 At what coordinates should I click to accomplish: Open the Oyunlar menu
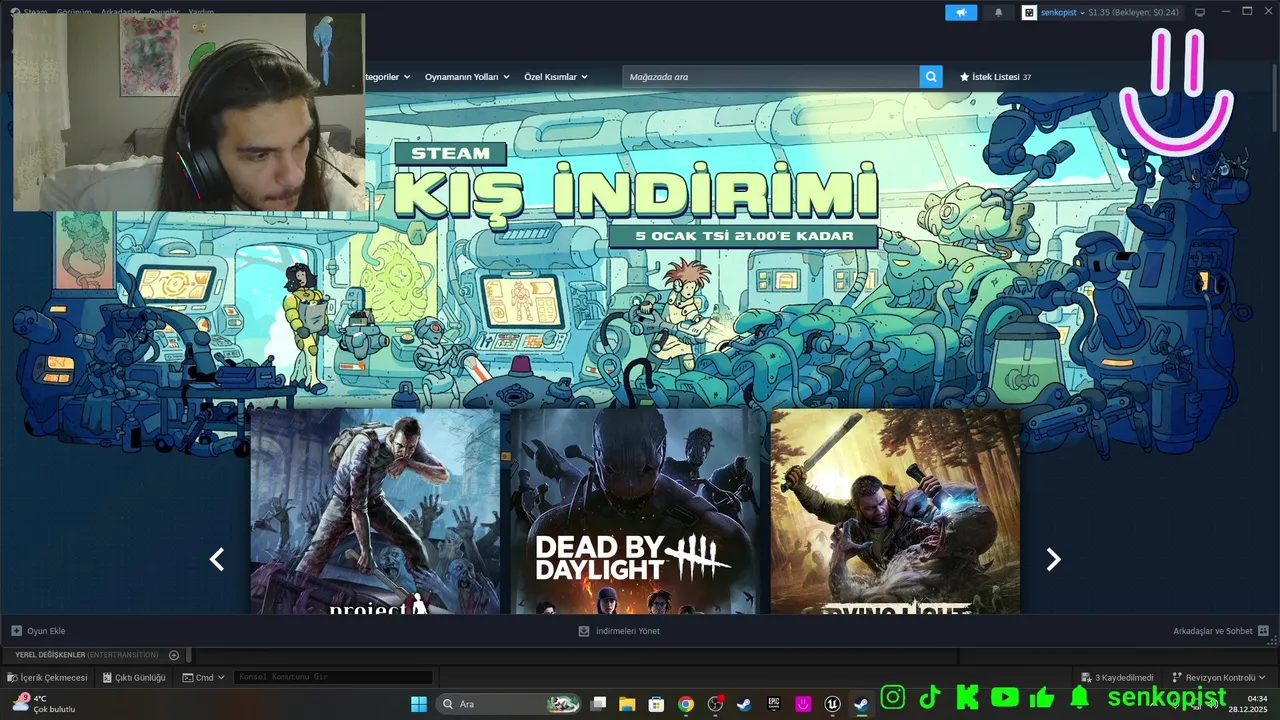pyautogui.click(x=164, y=12)
